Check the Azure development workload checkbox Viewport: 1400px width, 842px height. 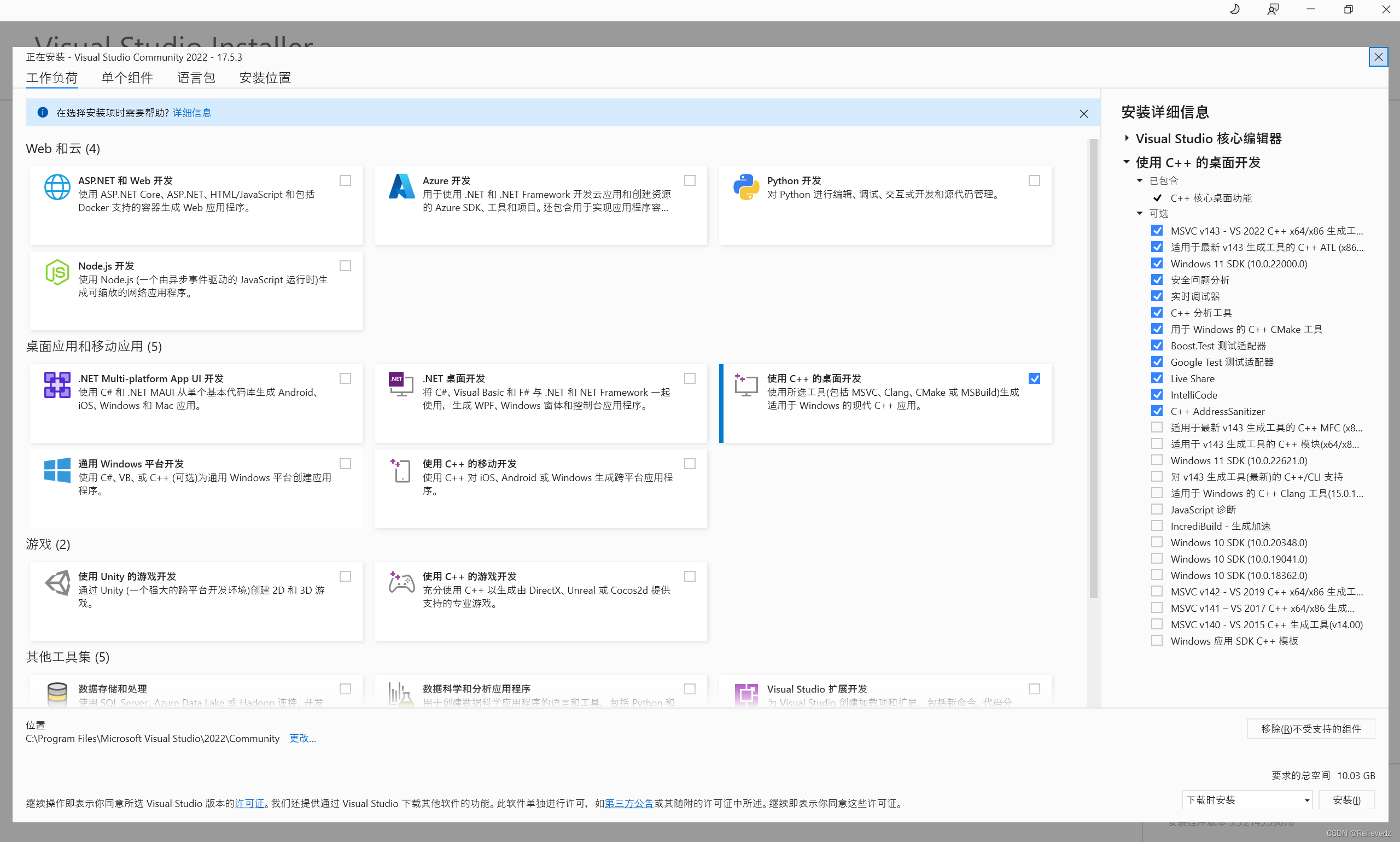coord(690,180)
